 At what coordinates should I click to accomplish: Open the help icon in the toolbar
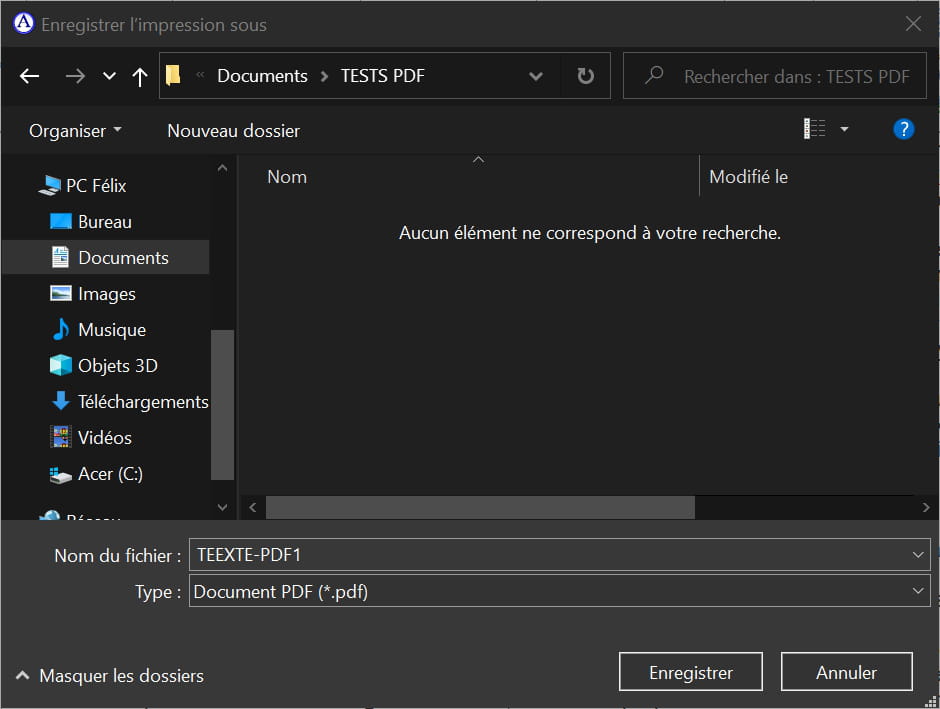[903, 128]
